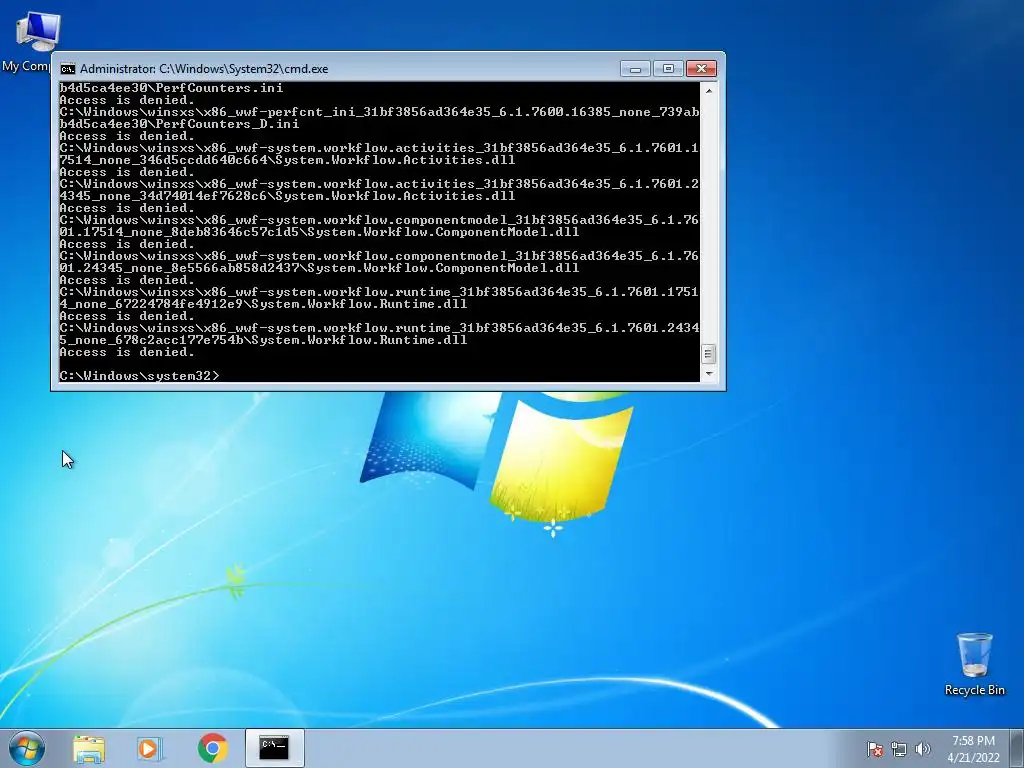The height and width of the screenshot is (768, 1024).
Task: Minimize the Command Prompt window
Action: [x=635, y=69]
